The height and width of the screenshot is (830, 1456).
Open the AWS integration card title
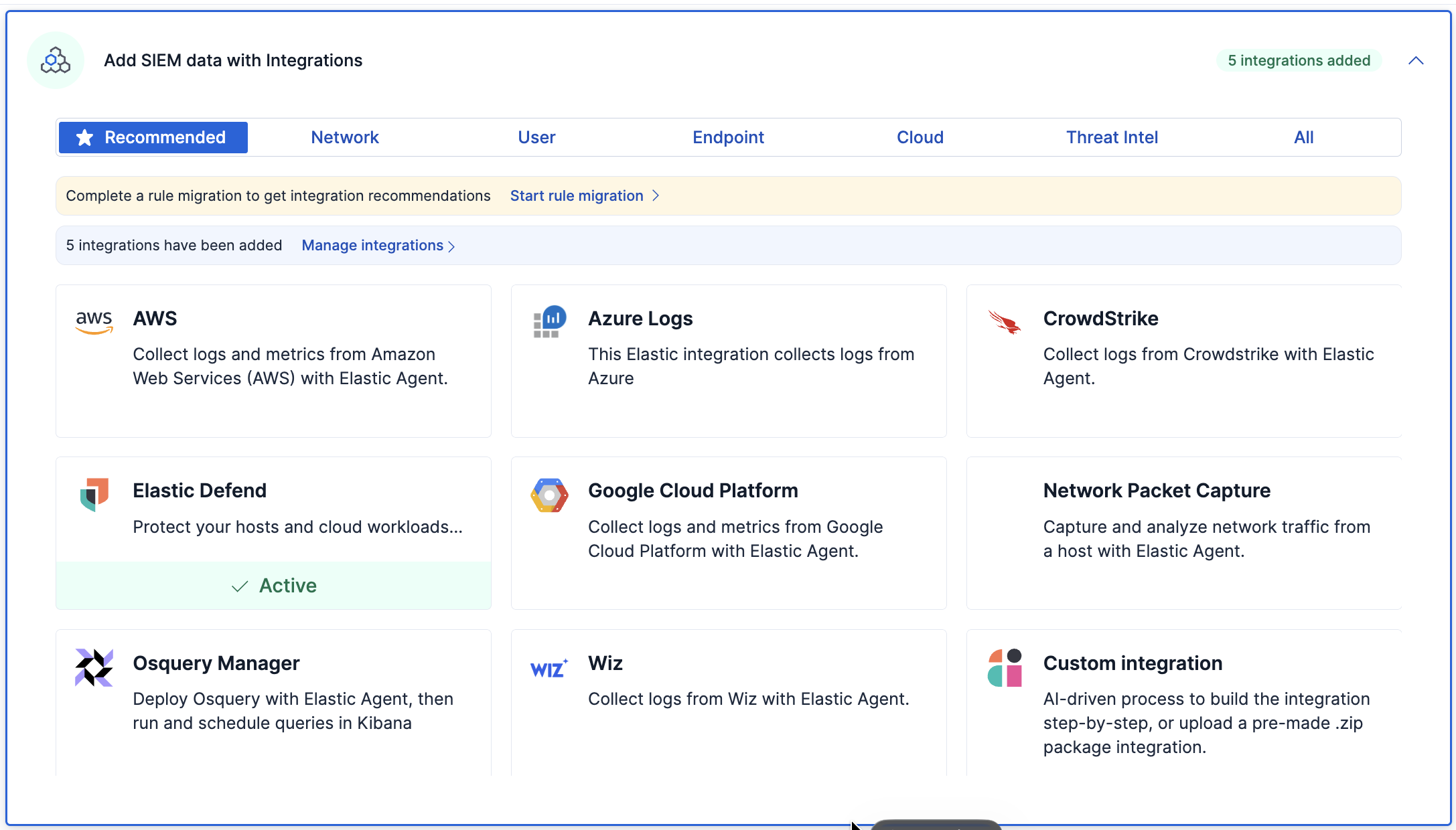(x=155, y=319)
